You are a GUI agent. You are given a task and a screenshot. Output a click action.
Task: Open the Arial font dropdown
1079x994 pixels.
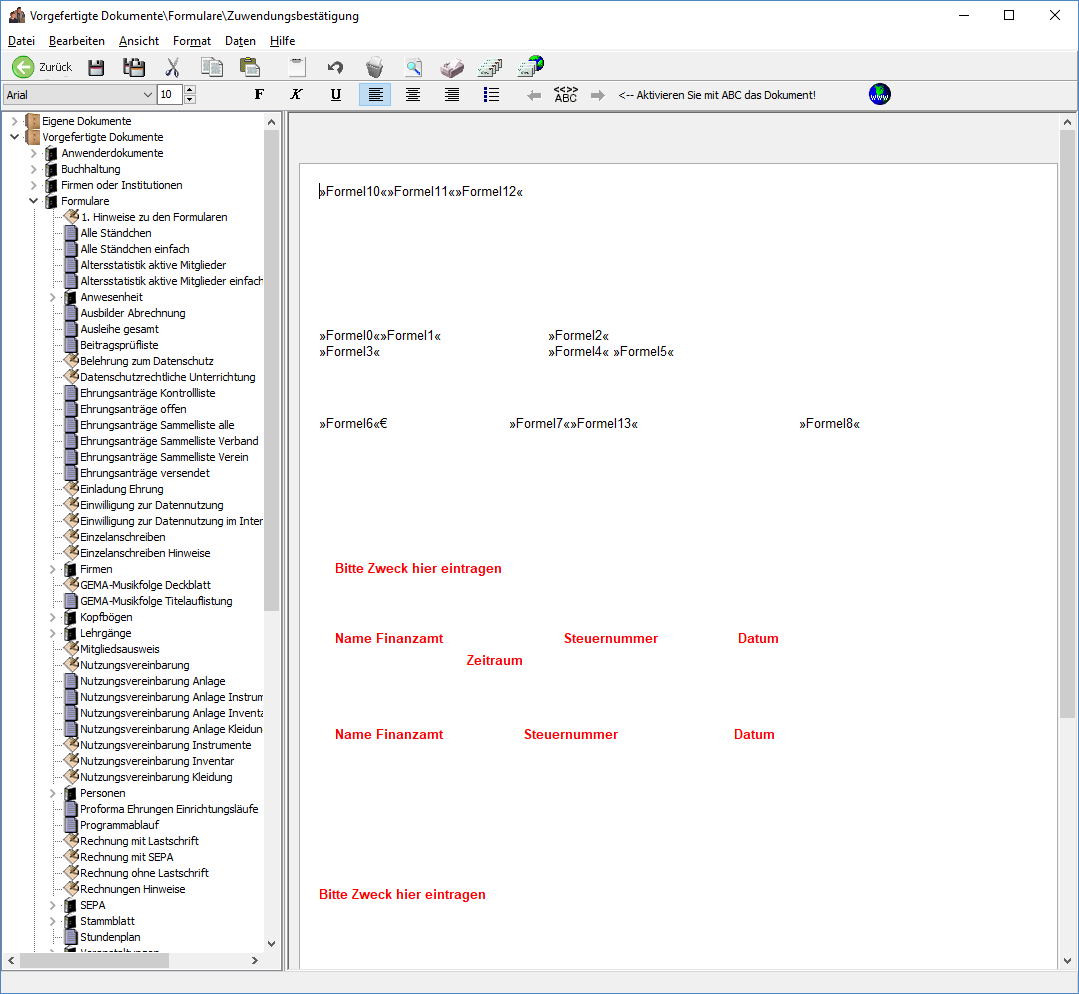coord(148,95)
